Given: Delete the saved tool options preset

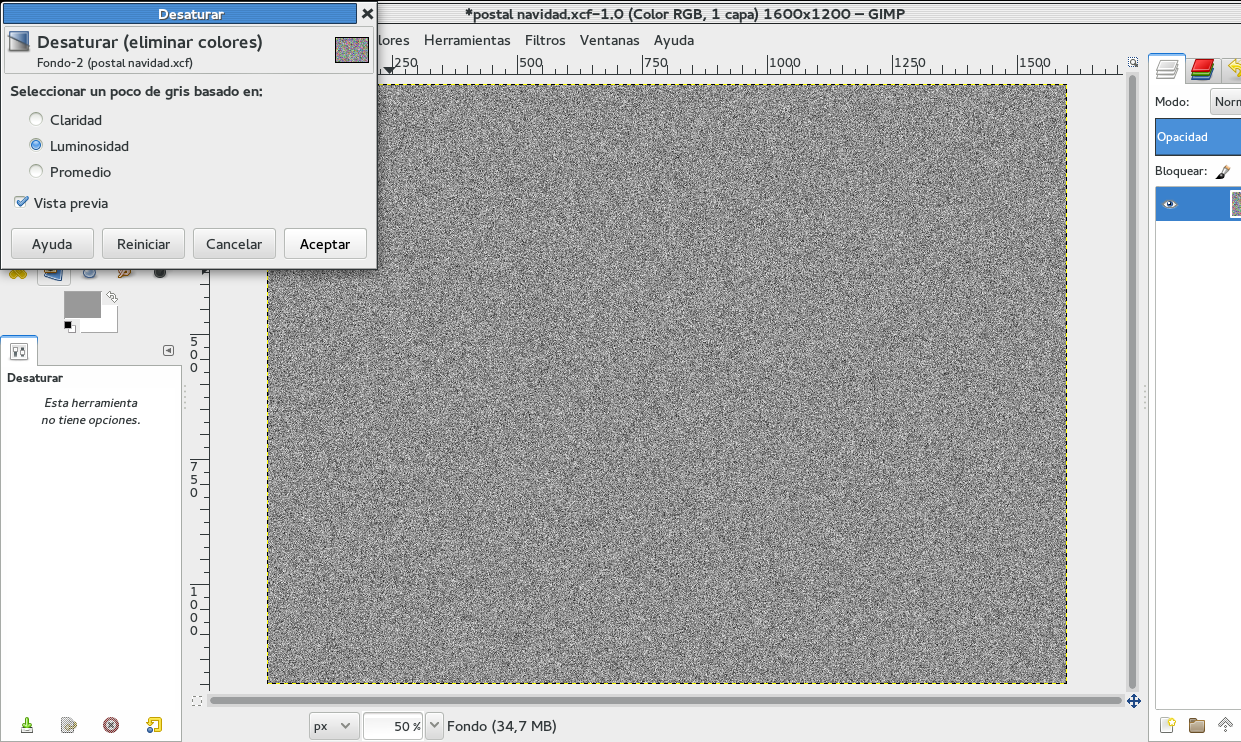Looking at the screenshot, I should click(111, 725).
